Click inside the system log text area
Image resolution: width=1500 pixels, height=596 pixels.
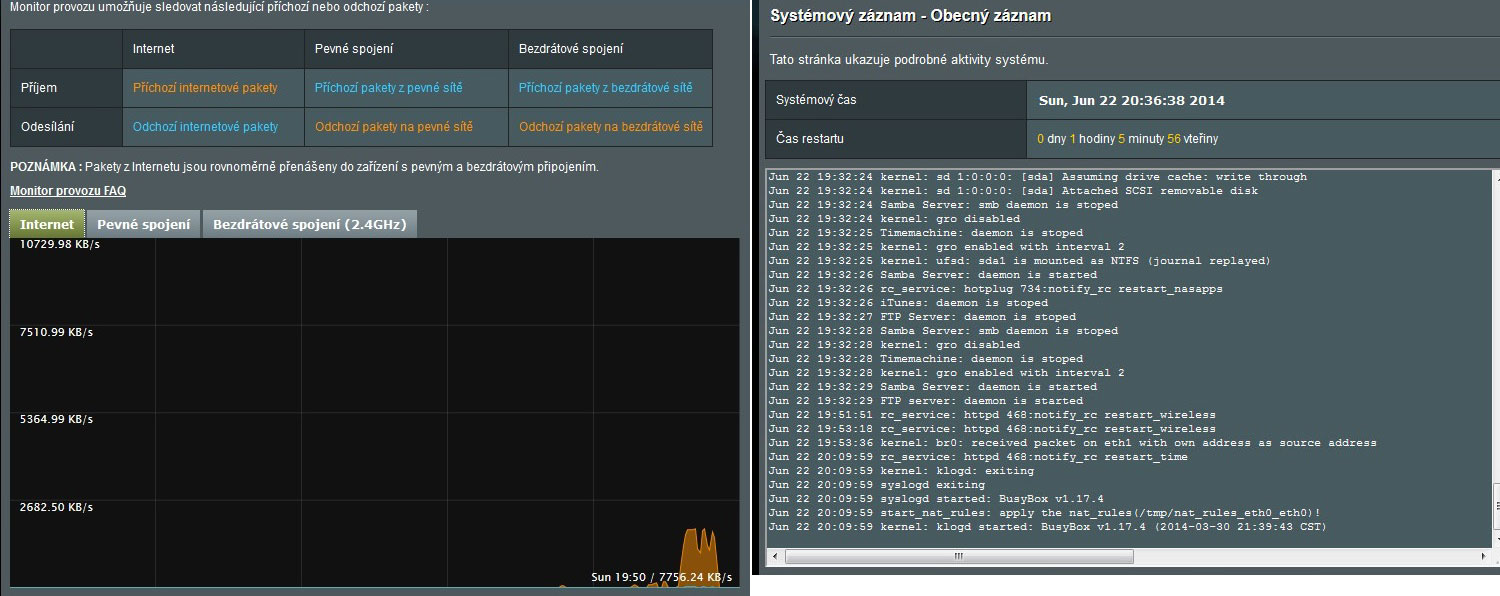coord(1100,350)
